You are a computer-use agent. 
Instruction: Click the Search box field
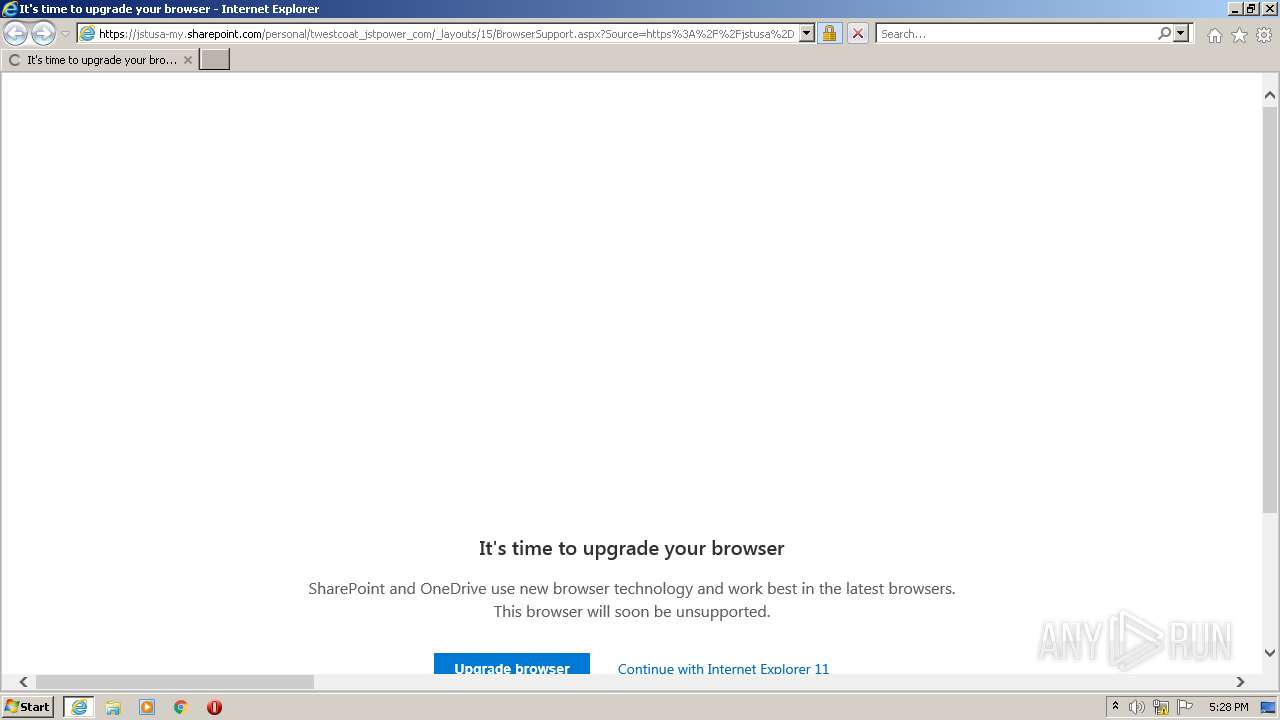click(1016, 34)
